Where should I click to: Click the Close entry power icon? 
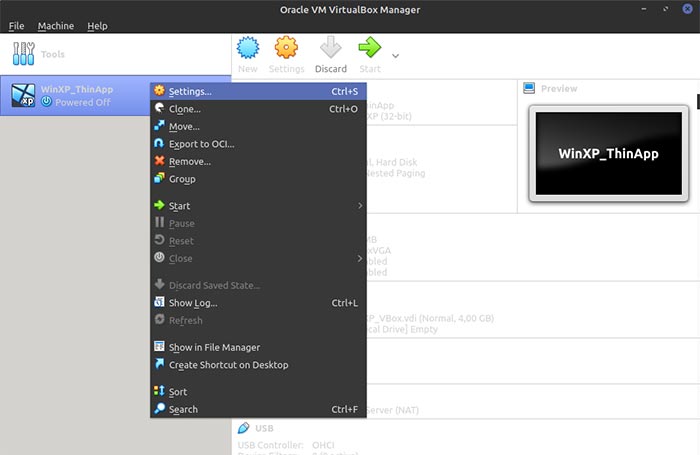[159, 258]
